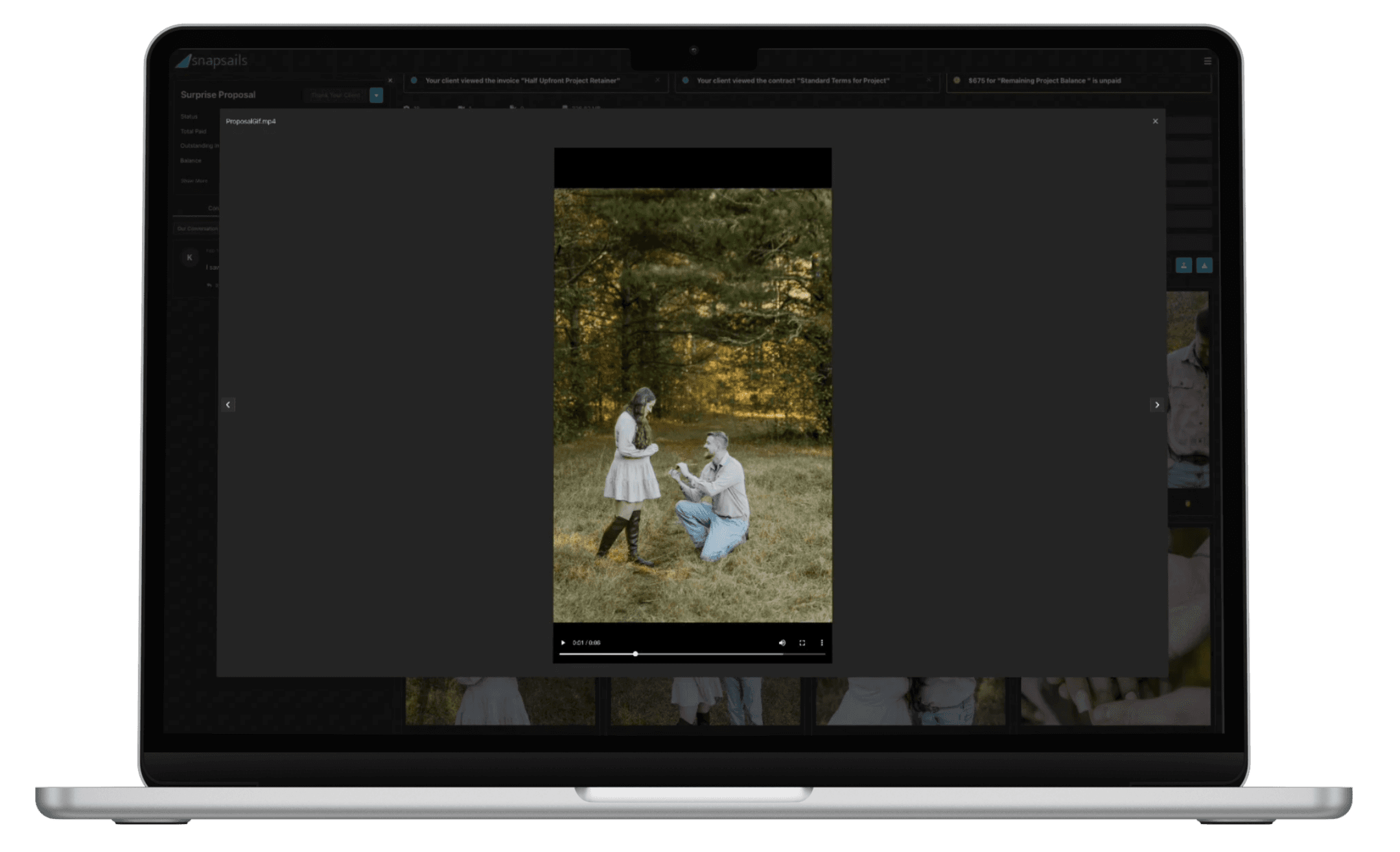Enter fullscreen on video player
The width and height of the screenshot is (1400, 852).
pos(802,643)
